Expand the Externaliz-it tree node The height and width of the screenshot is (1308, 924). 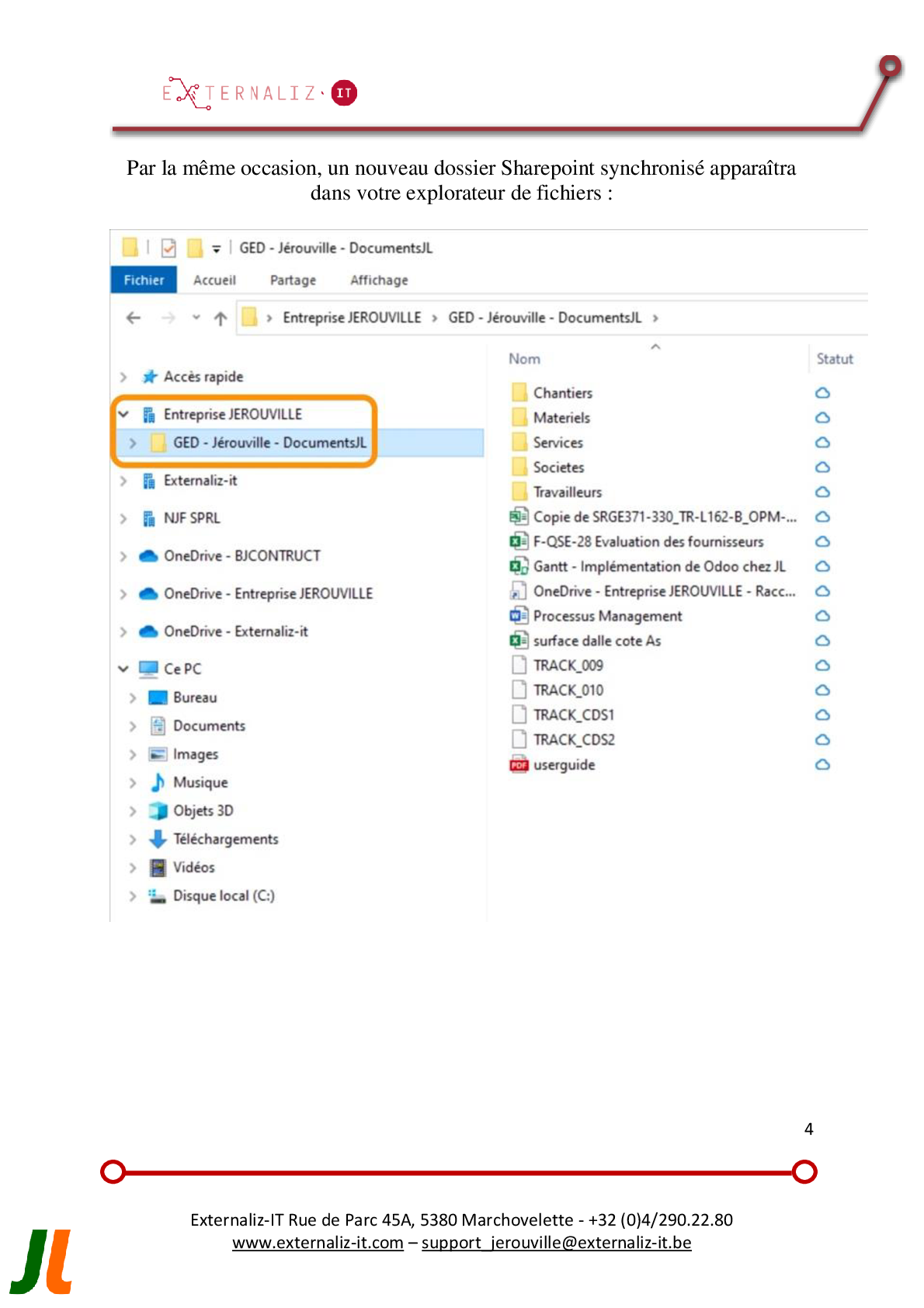tap(123, 481)
